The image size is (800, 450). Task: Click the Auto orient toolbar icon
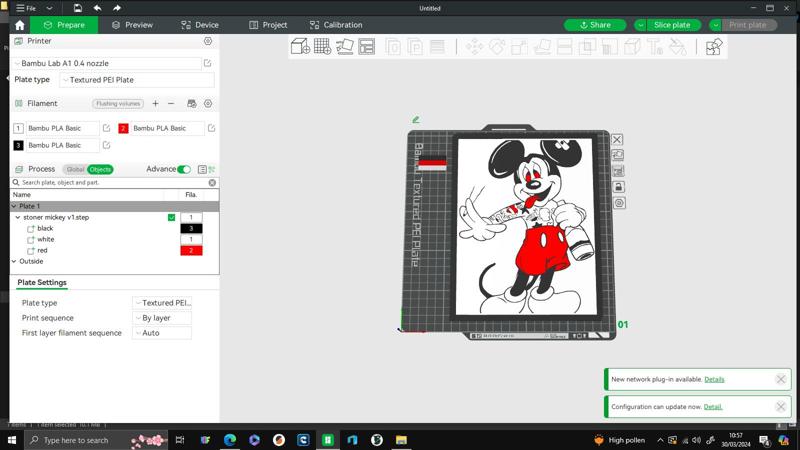click(x=345, y=46)
